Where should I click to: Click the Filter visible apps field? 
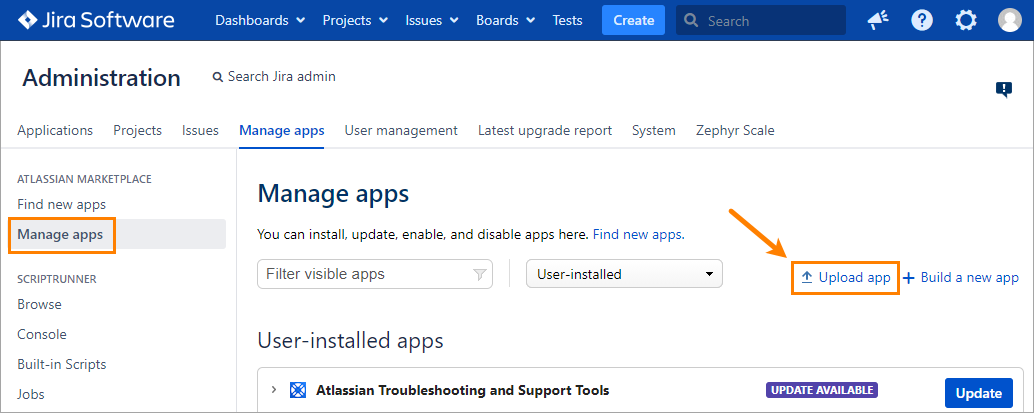click(375, 274)
